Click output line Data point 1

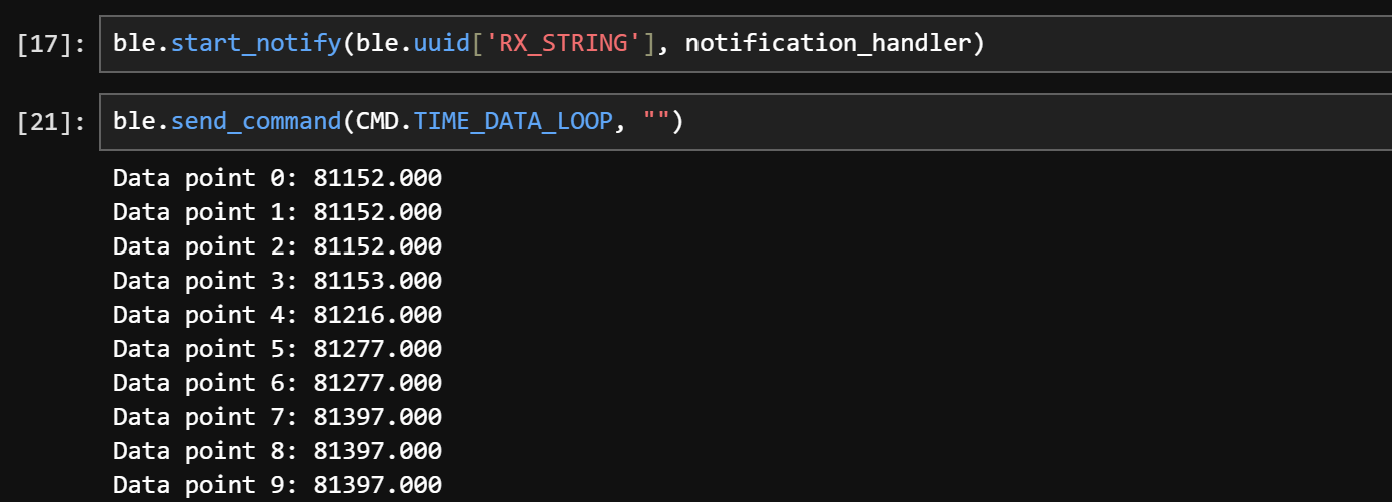(x=277, y=212)
